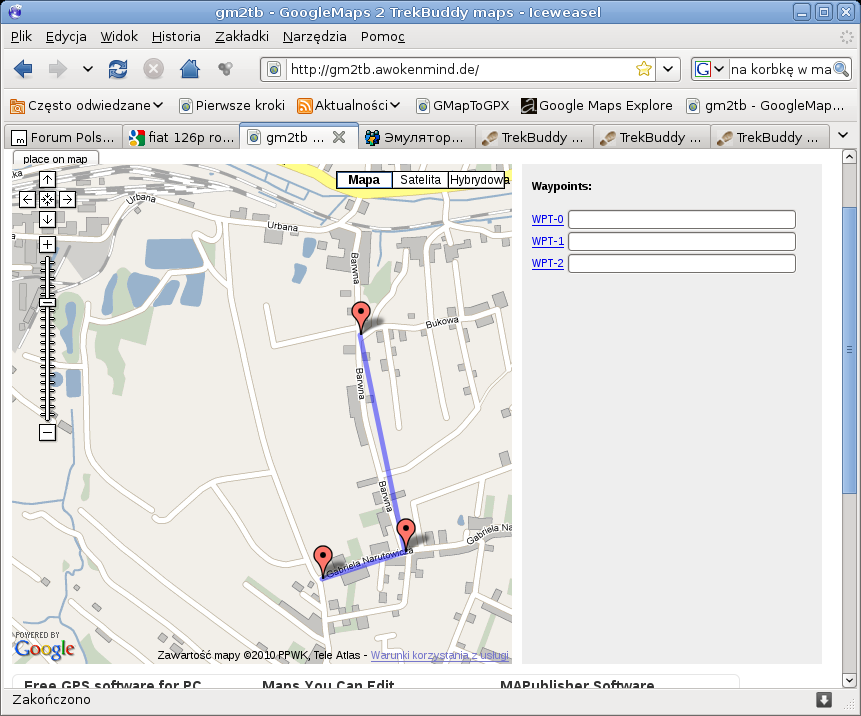Pan the map right
Viewport: 861px width, 716px height.
point(68,199)
